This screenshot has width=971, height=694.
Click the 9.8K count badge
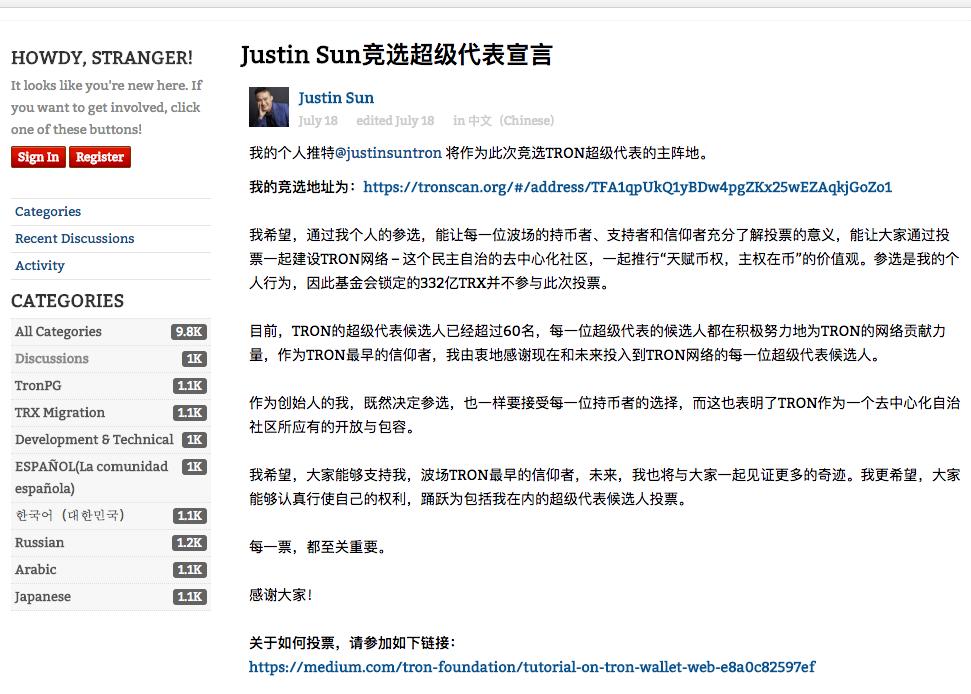tap(189, 332)
